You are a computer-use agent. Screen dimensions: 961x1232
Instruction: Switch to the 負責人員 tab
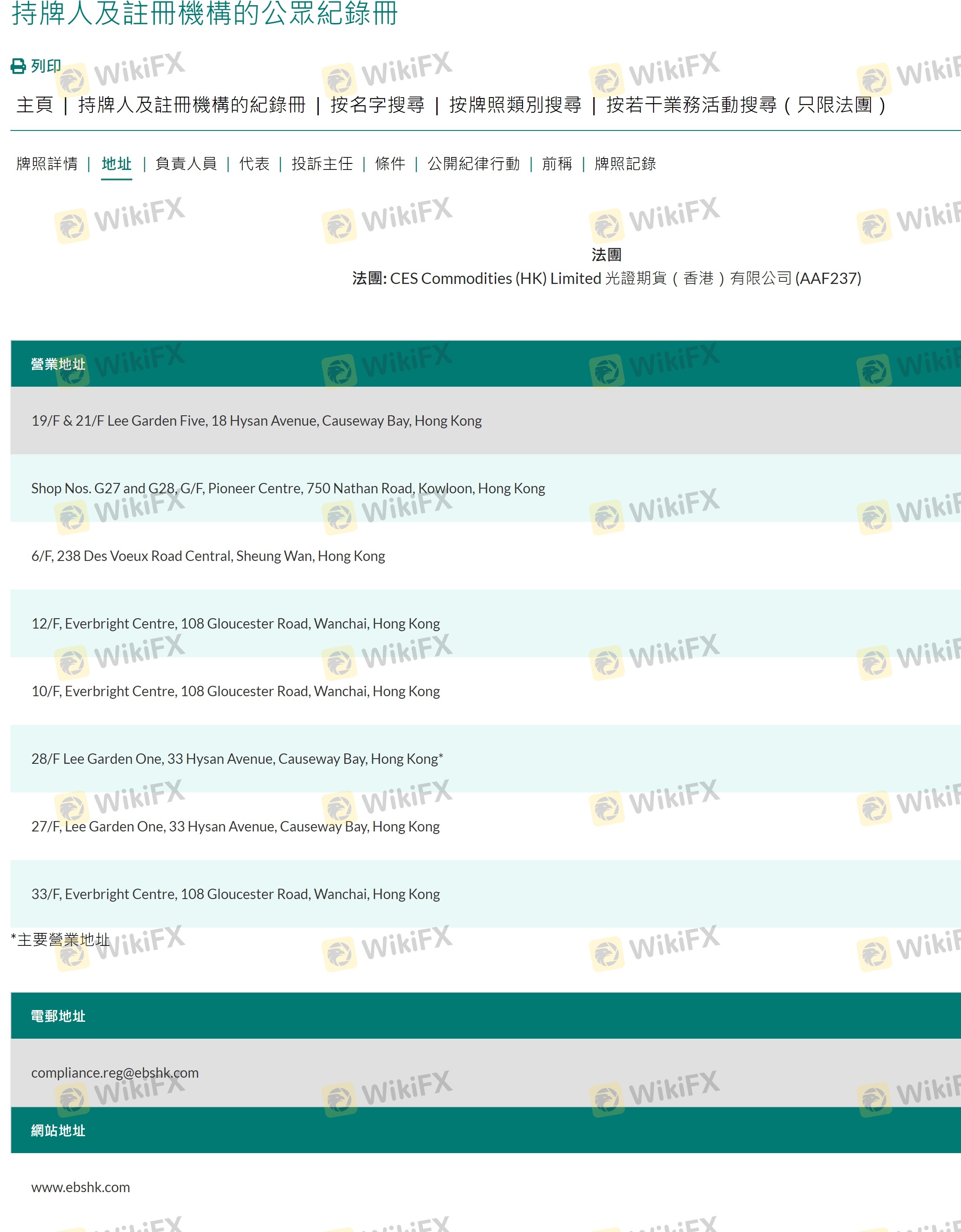click(x=186, y=163)
